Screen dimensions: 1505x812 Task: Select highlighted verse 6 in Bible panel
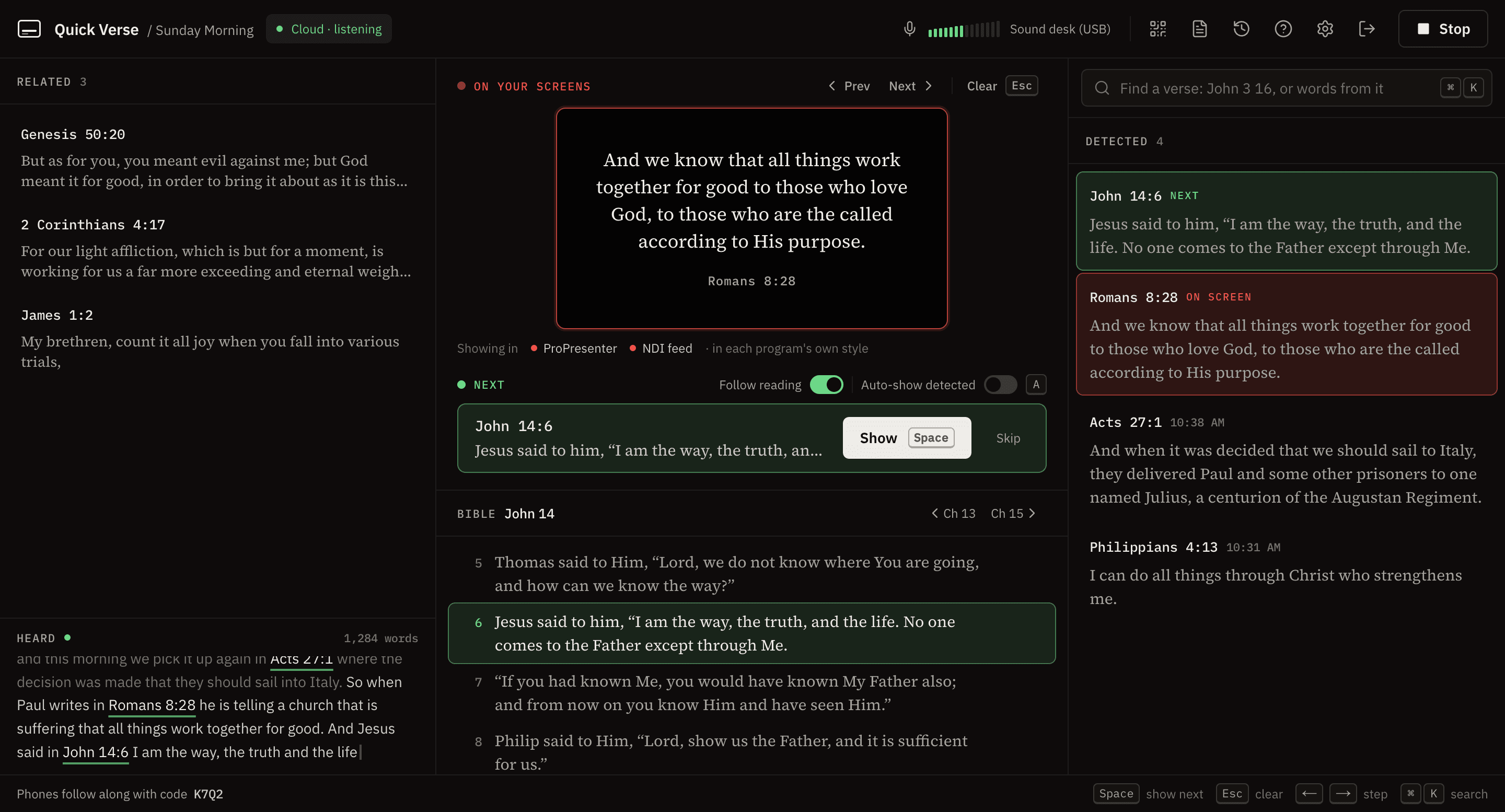[751, 633]
